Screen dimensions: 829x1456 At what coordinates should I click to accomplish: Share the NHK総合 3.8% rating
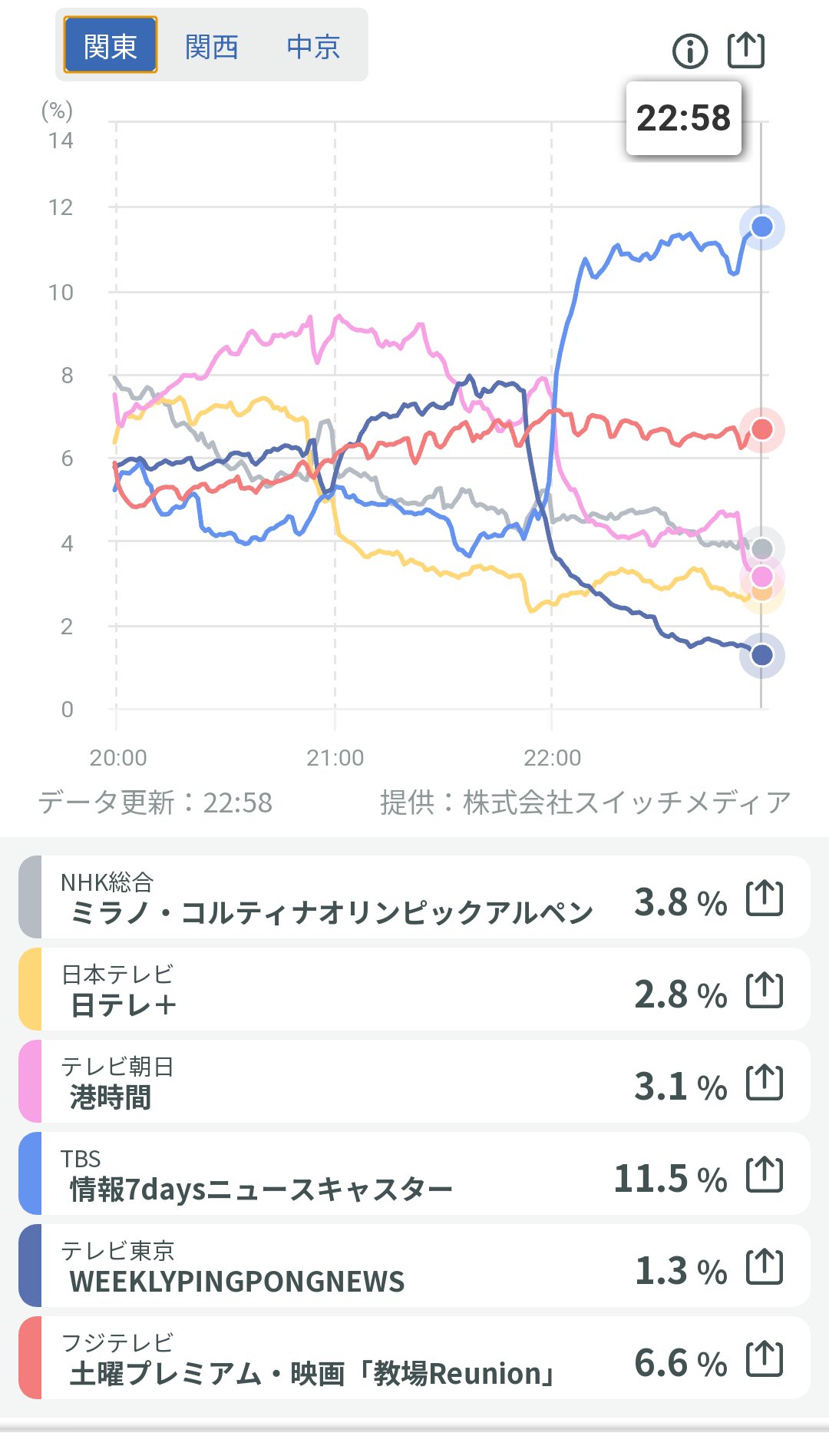click(x=765, y=898)
